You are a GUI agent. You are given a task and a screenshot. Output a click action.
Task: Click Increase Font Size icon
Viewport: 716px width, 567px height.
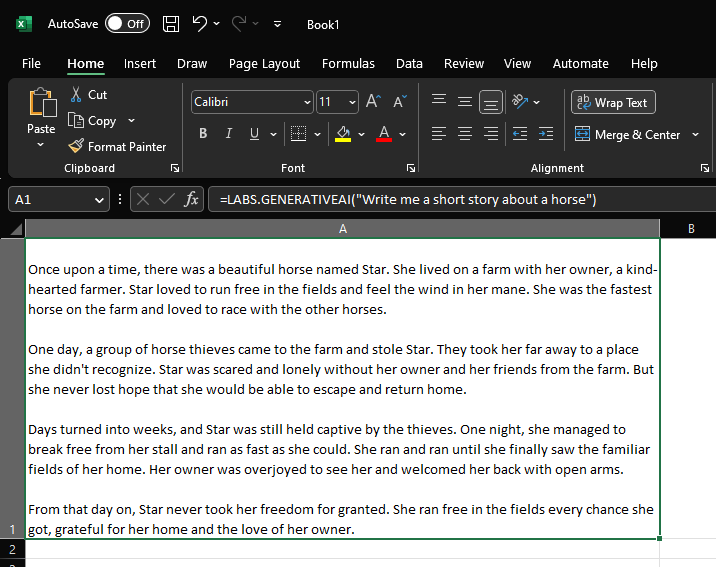coord(373,101)
